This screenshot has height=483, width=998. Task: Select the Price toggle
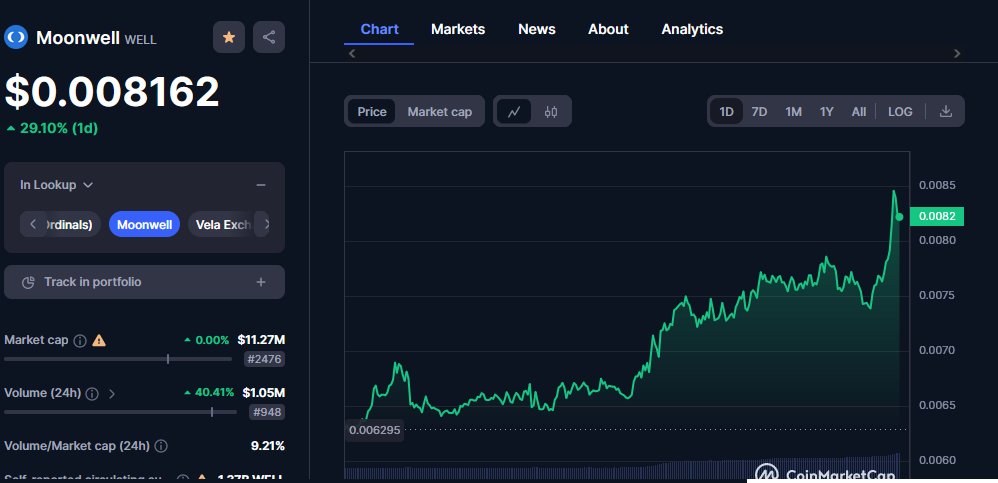tap(372, 112)
